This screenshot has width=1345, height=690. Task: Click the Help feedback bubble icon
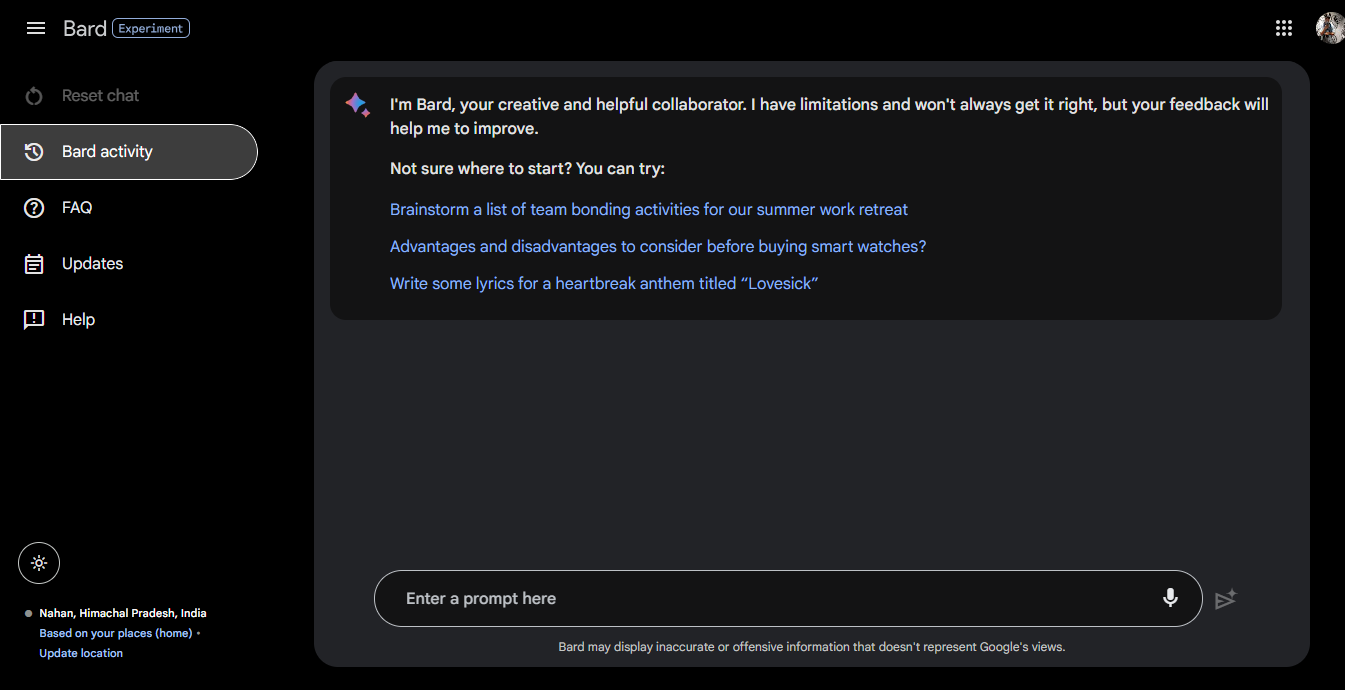[34, 320]
